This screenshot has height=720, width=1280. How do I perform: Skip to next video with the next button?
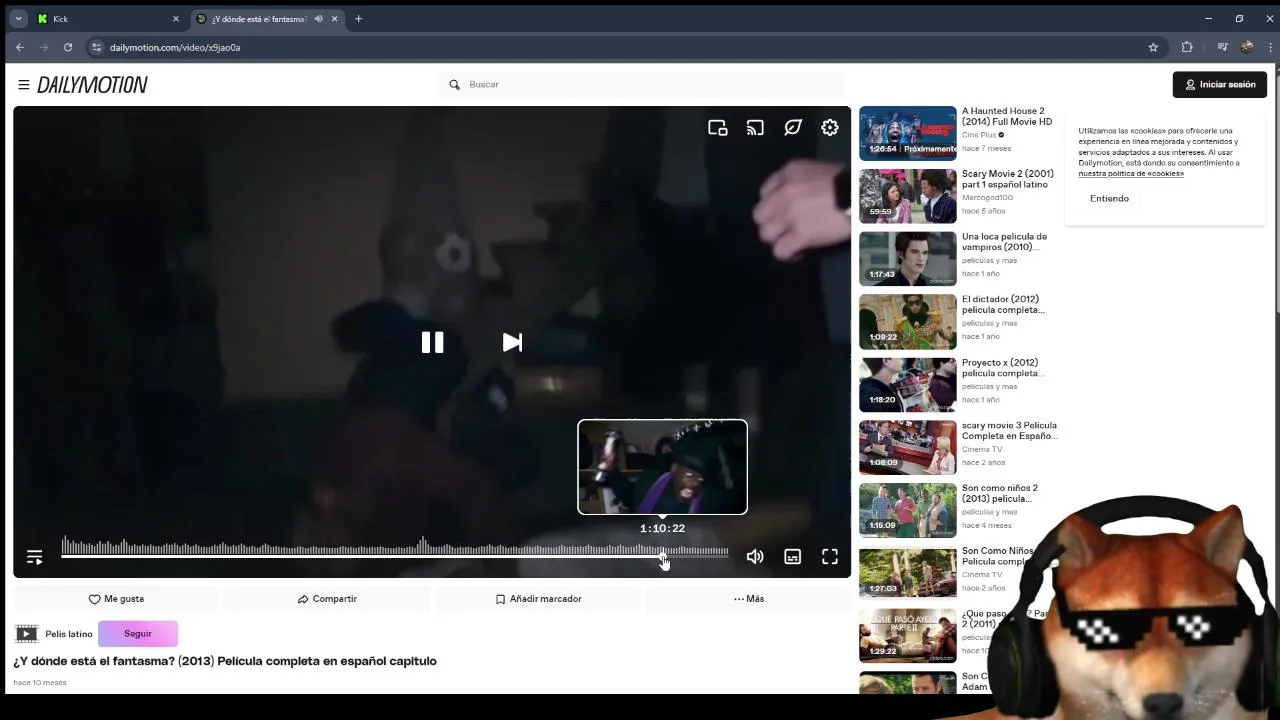[x=512, y=342]
